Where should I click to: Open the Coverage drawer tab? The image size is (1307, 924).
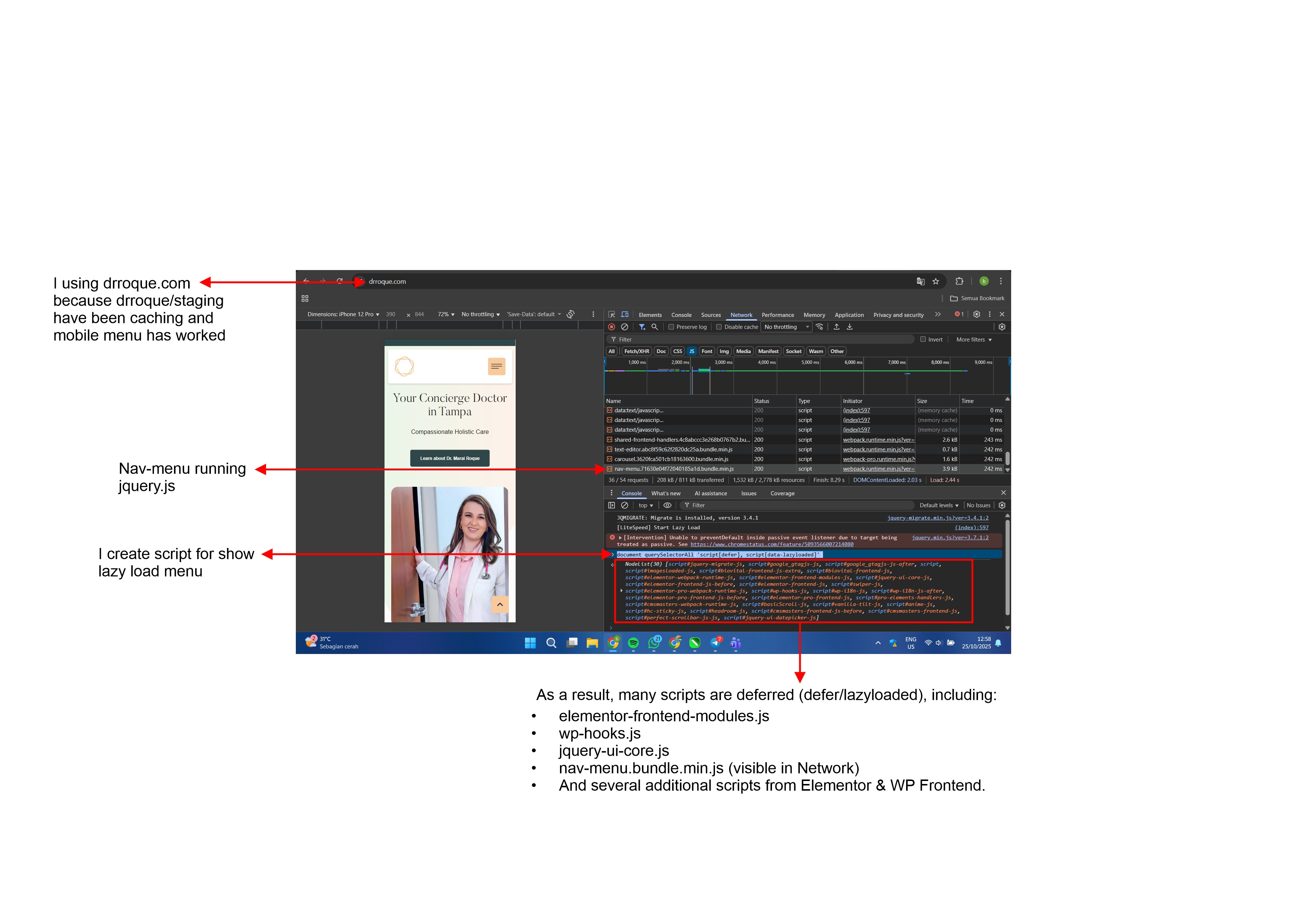pyautogui.click(x=782, y=494)
